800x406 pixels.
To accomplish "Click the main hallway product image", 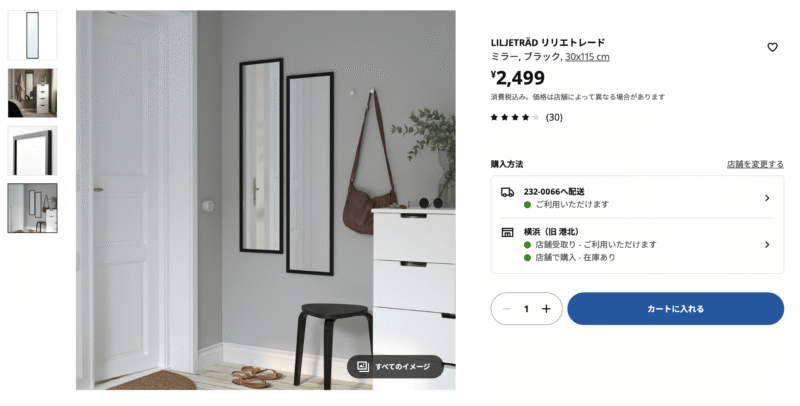I will [x=266, y=200].
